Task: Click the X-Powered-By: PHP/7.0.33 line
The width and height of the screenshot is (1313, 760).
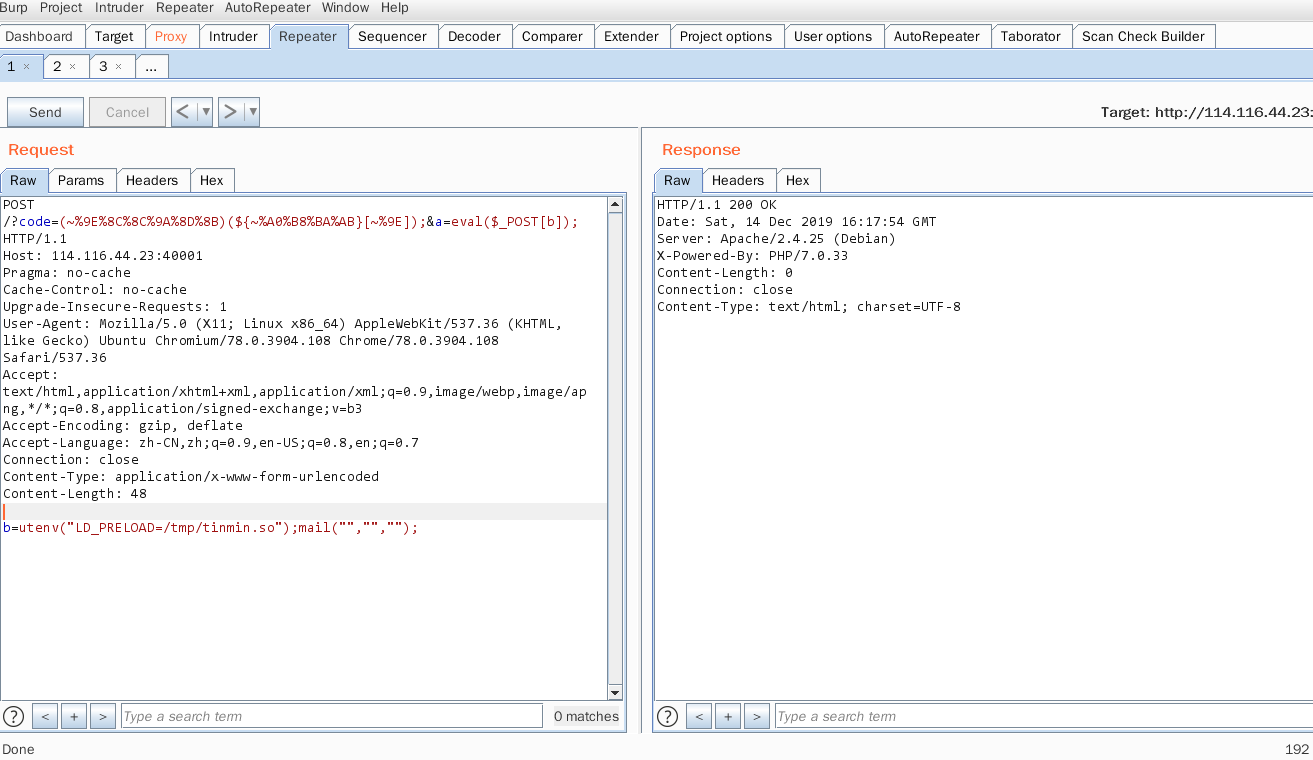Action: [752, 256]
